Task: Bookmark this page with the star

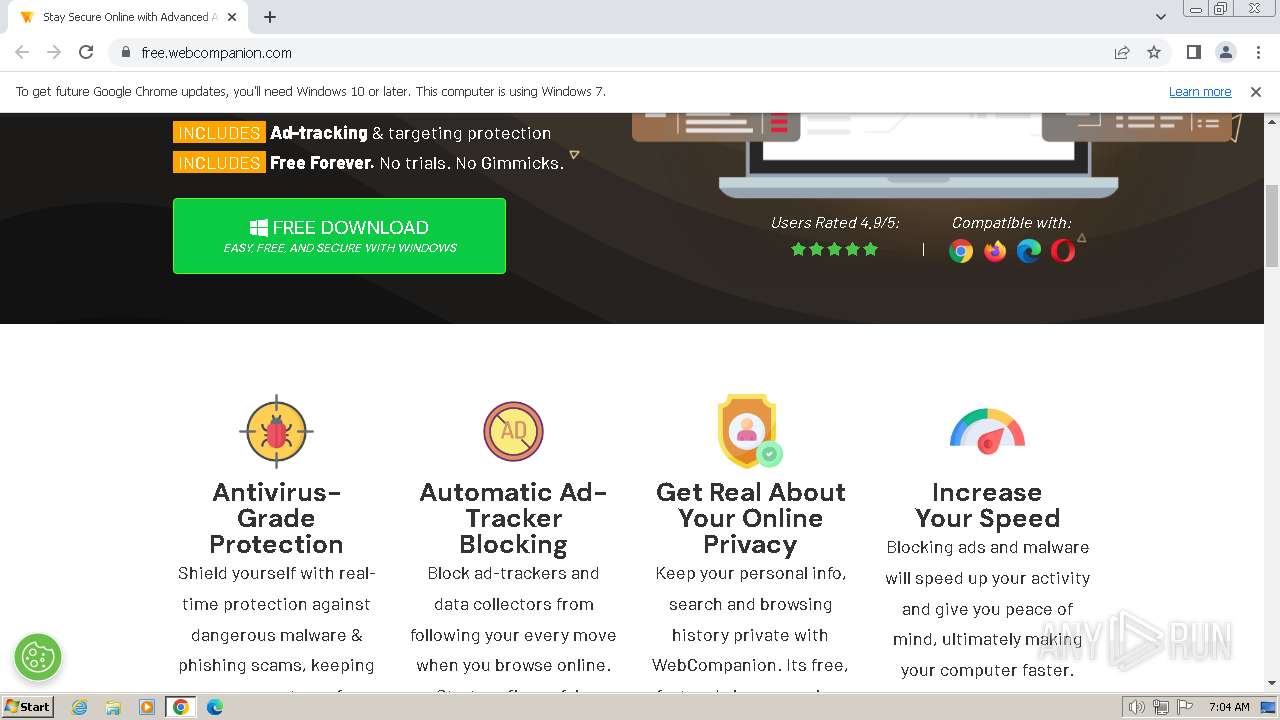Action: [x=1154, y=53]
